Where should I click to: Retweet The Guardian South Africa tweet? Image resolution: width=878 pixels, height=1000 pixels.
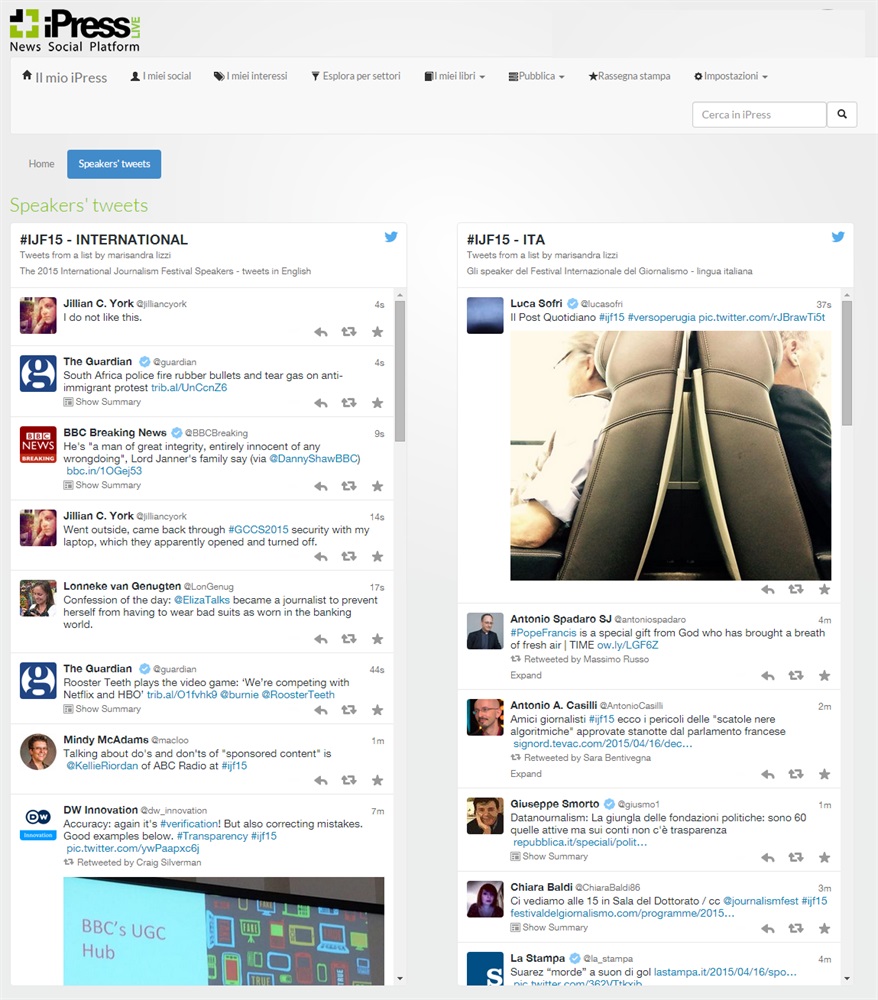pyautogui.click(x=349, y=402)
